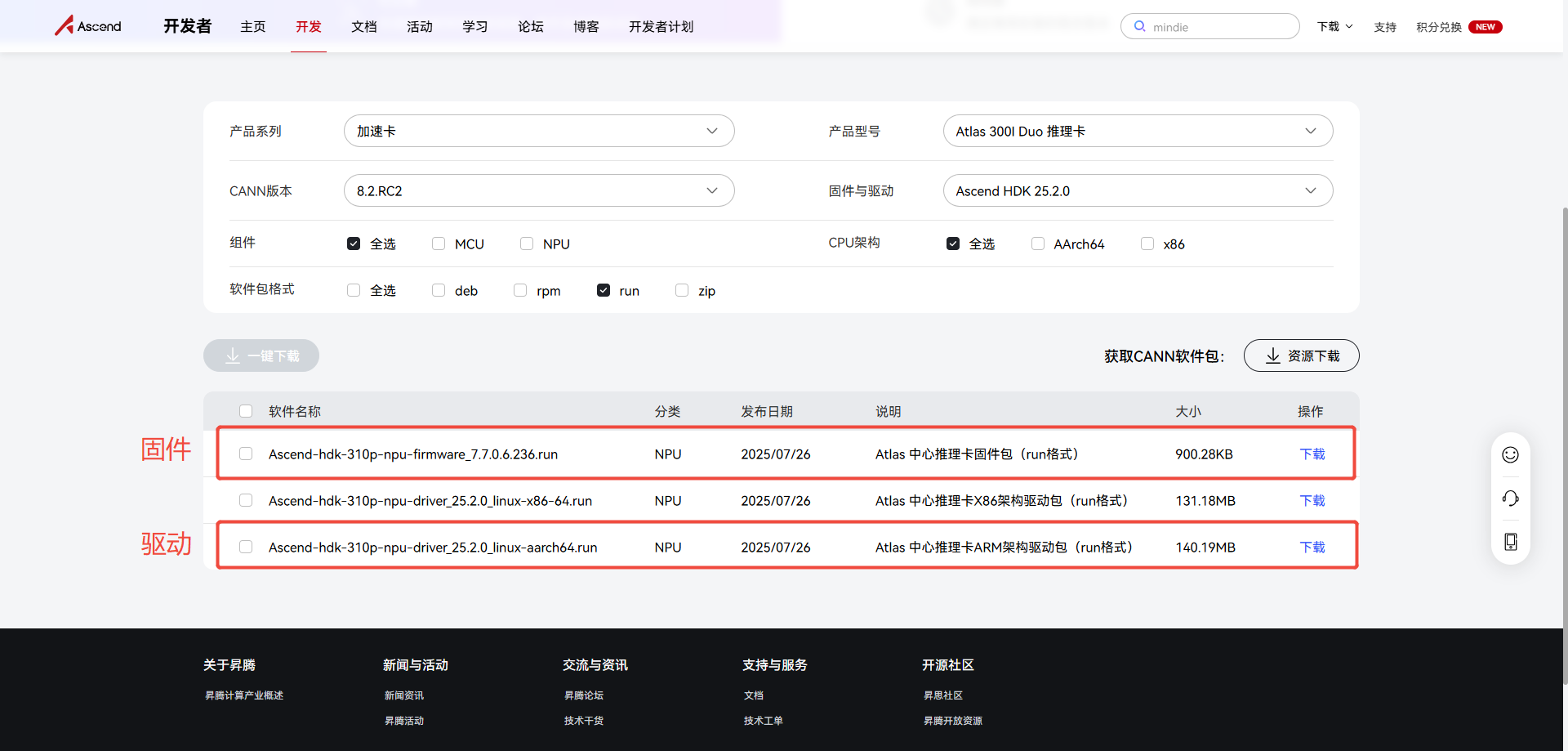Open the 开发者计划 nav item
The height and width of the screenshot is (751, 1568).
661,27
